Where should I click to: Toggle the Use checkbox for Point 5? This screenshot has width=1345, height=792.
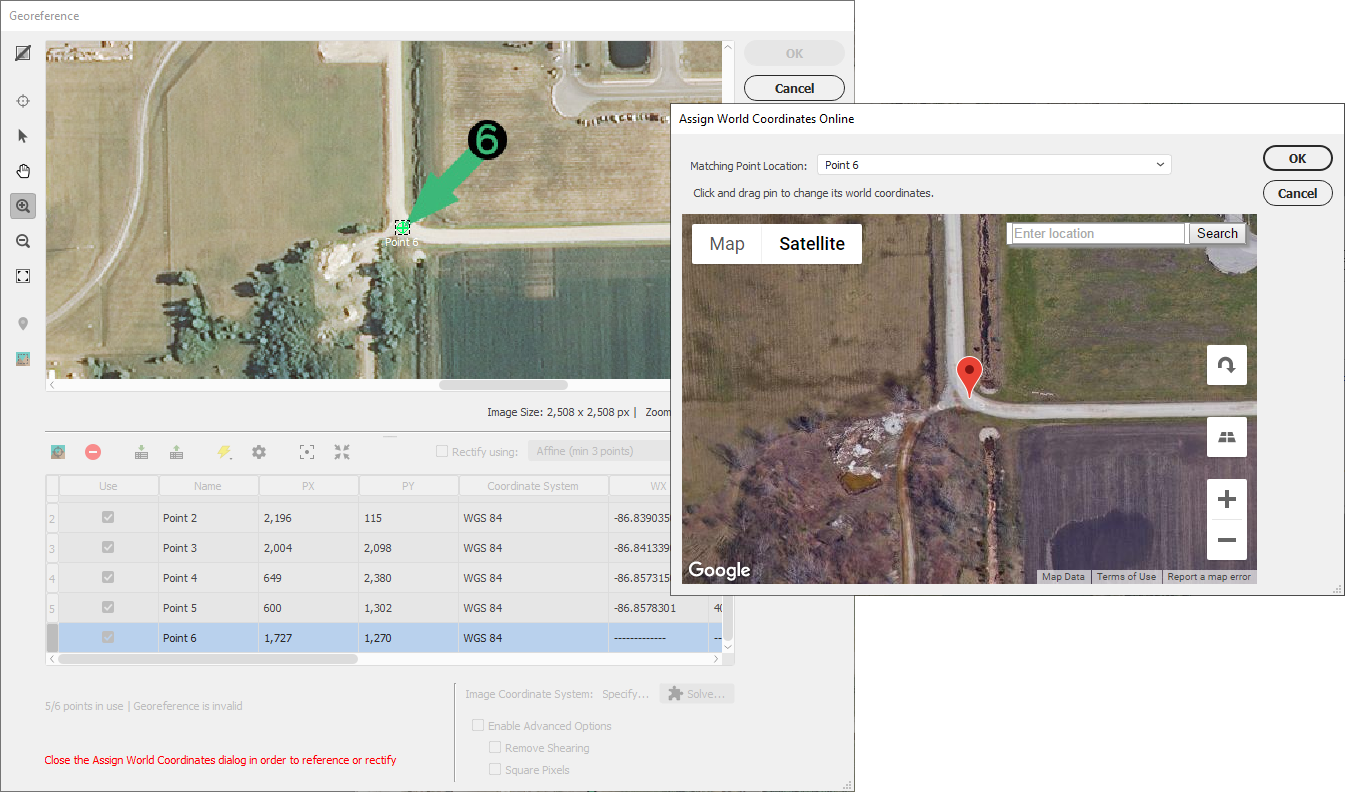click(x=108, y=607)
